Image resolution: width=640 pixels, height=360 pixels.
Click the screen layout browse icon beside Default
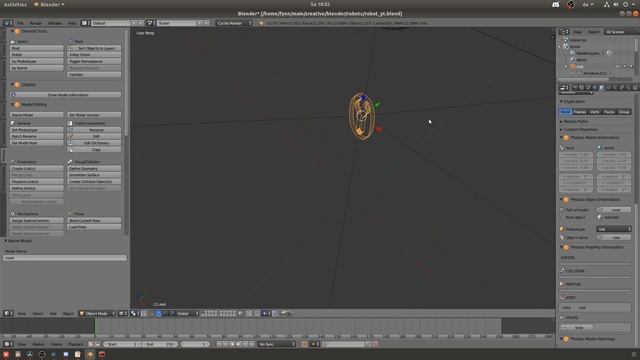(x=85, y=23)
